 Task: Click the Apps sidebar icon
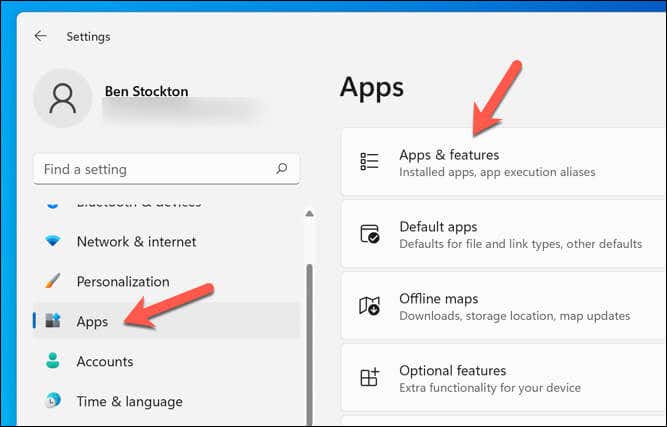point(53,321)
